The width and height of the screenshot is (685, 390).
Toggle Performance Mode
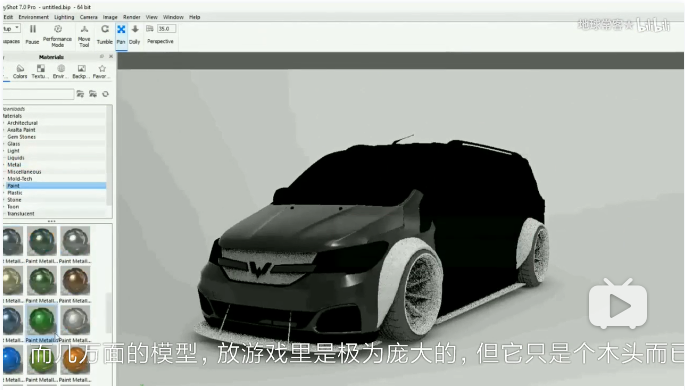pos(57,35)
